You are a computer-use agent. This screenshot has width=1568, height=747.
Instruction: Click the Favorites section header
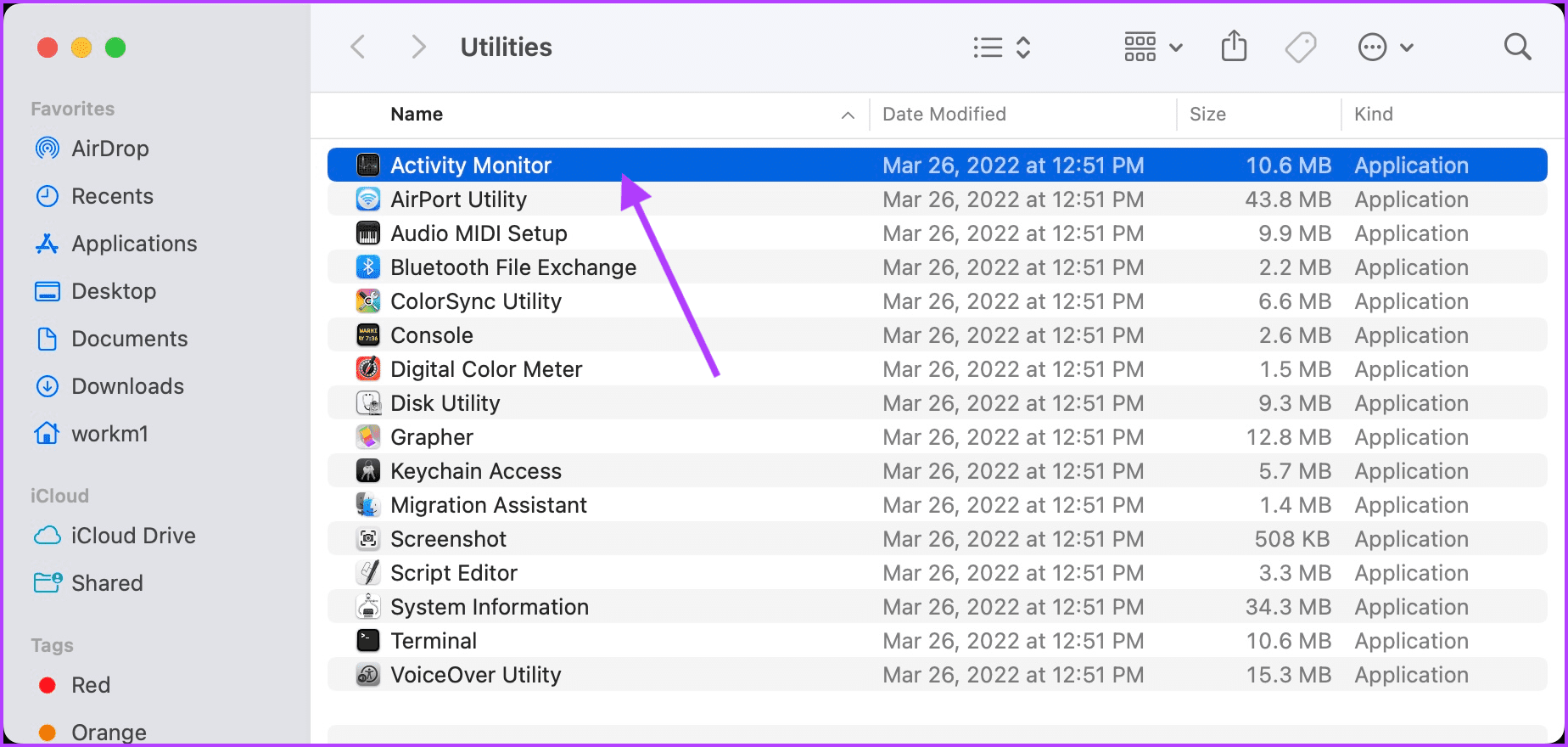(x=73, y=109)
